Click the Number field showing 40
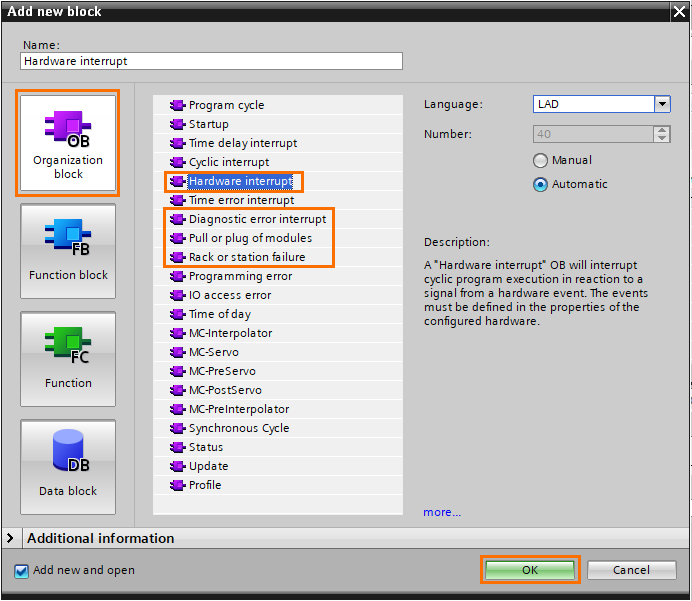Image resolution: width=692 pixels, height=601 pixels. 593,134
